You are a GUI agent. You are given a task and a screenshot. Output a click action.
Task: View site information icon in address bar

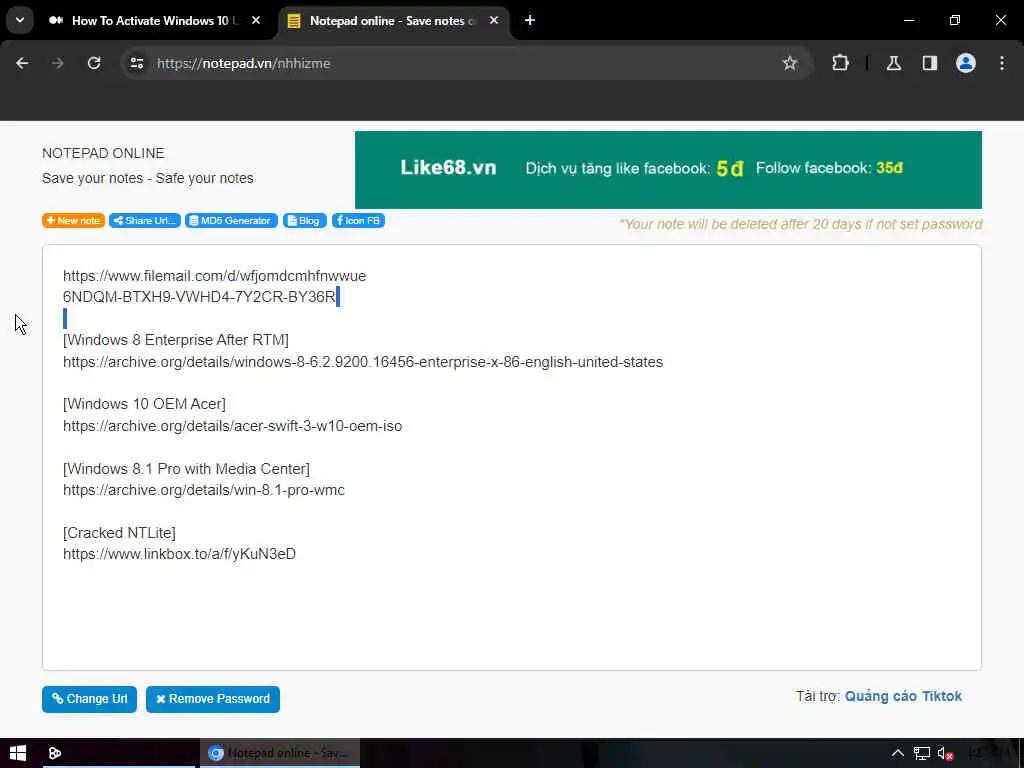[137, 63]
